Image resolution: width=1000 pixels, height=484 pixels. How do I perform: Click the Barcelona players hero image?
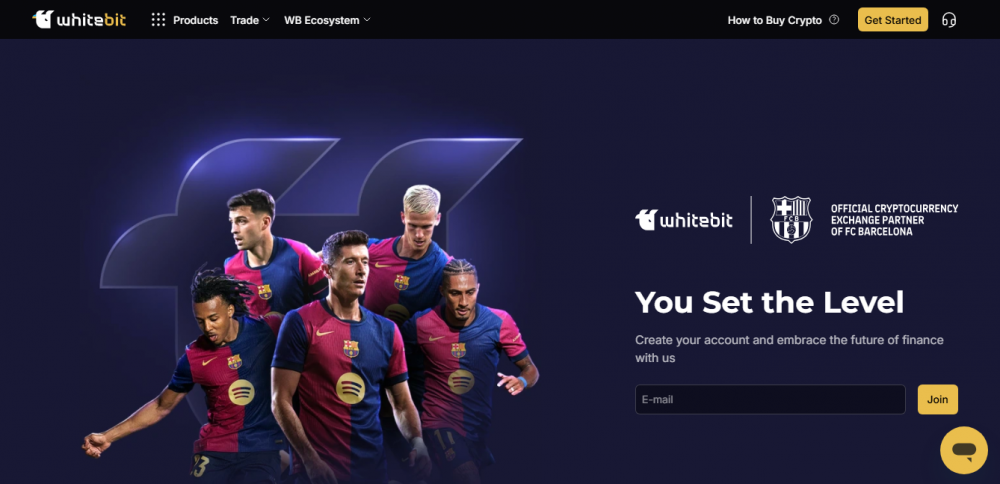pyautogui.click(x=311, y=334)
